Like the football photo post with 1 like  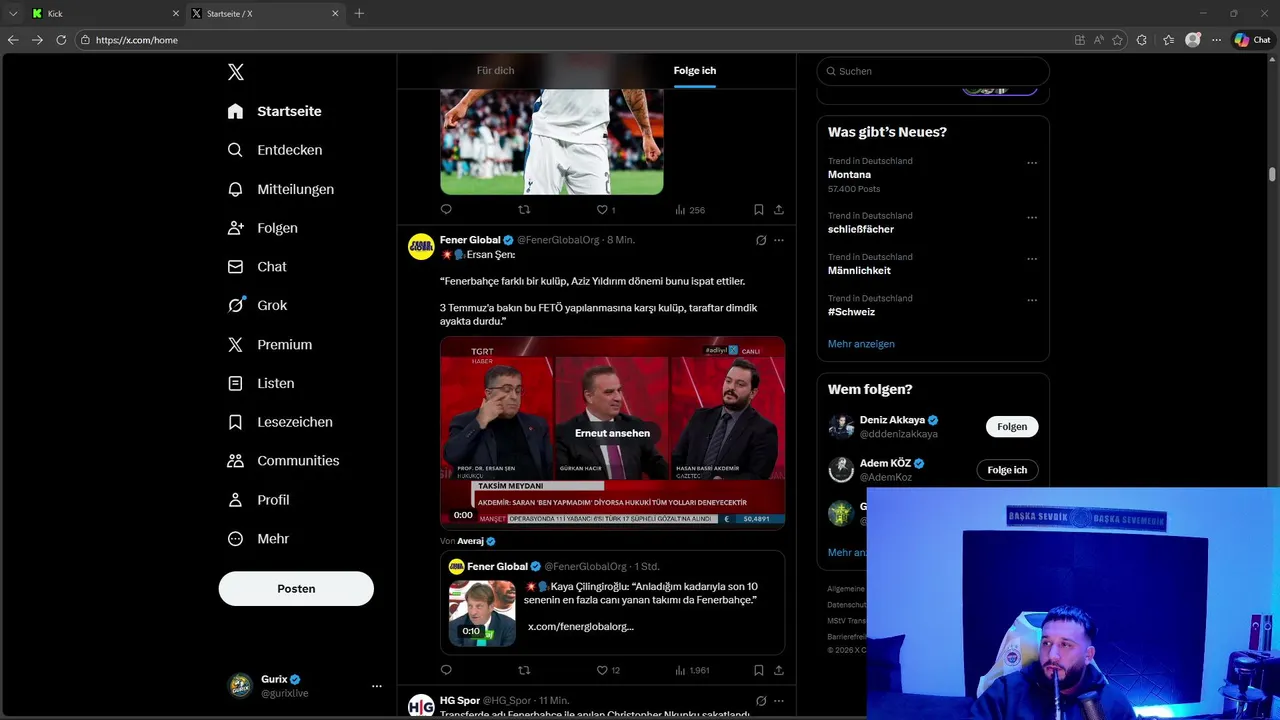pyautogui.click(x=606, y=210)
